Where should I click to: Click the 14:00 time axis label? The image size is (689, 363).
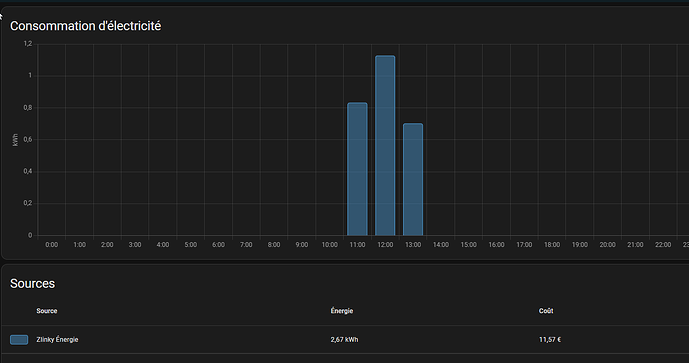pos(441,245)
